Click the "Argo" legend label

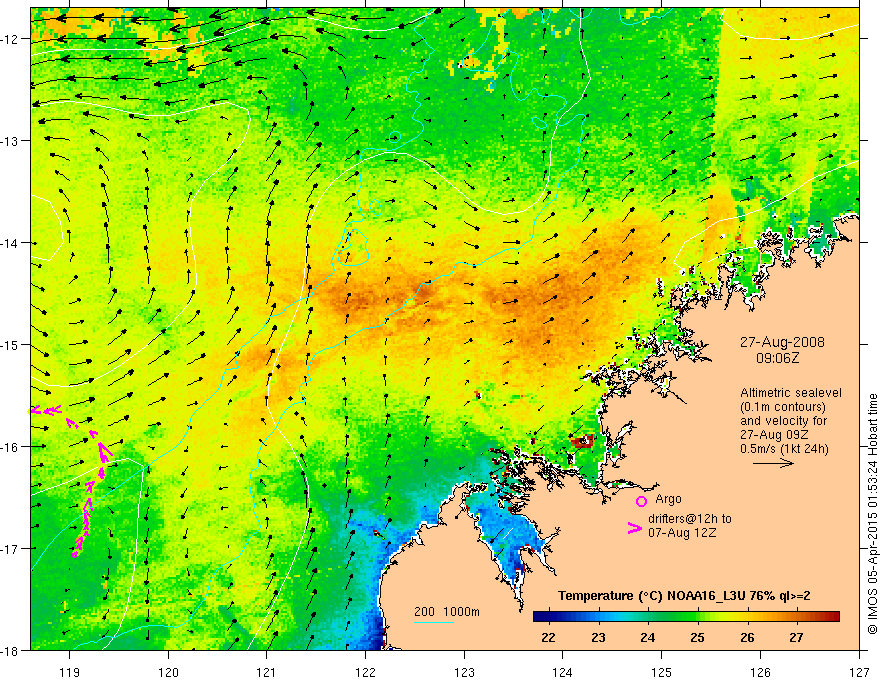pos(668,499)
